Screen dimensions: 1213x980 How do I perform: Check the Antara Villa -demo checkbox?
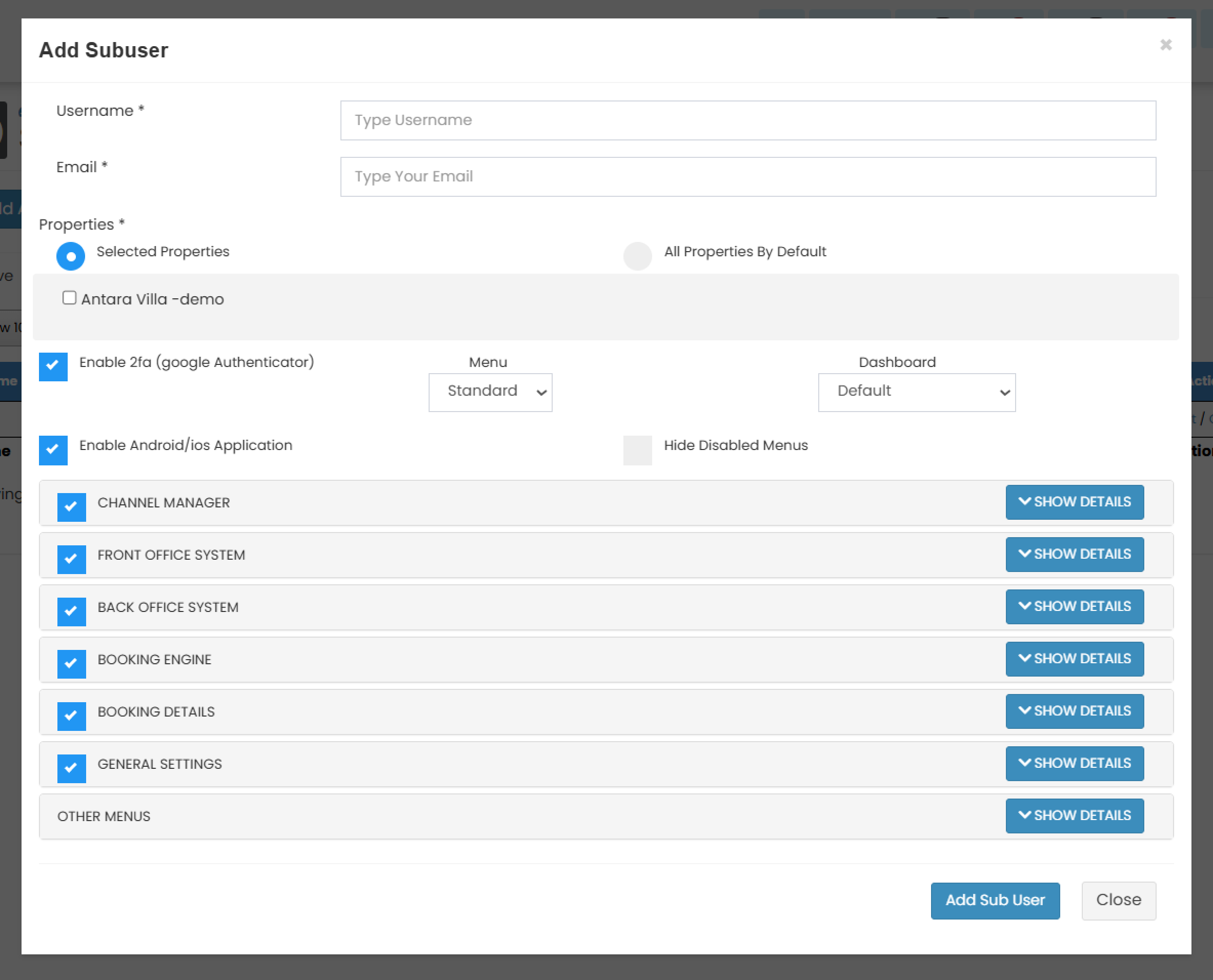coord(69,297)
